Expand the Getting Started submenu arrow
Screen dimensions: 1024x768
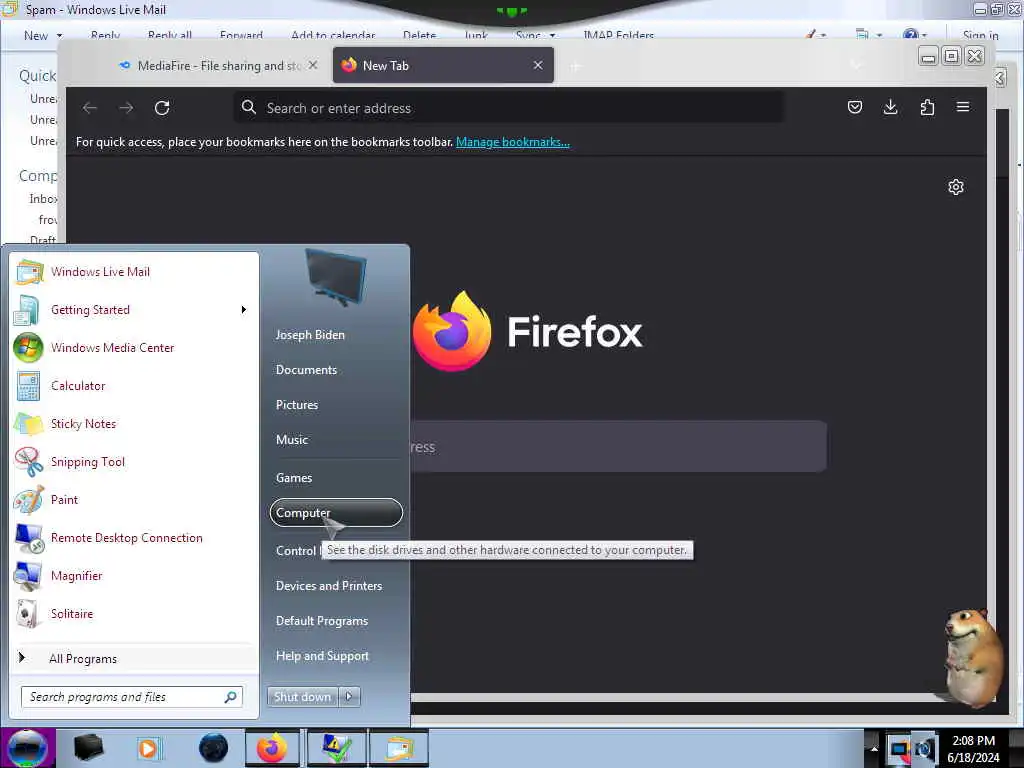244,310
